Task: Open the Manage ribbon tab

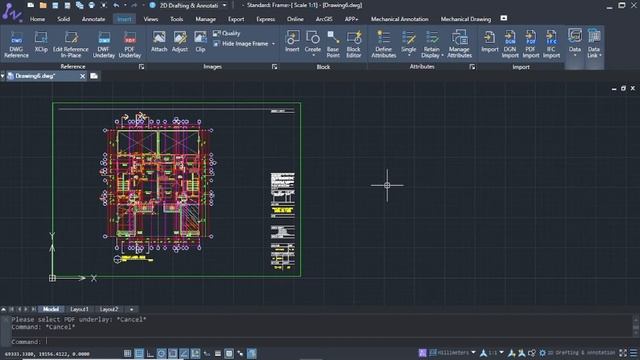Action: (205, 19)
